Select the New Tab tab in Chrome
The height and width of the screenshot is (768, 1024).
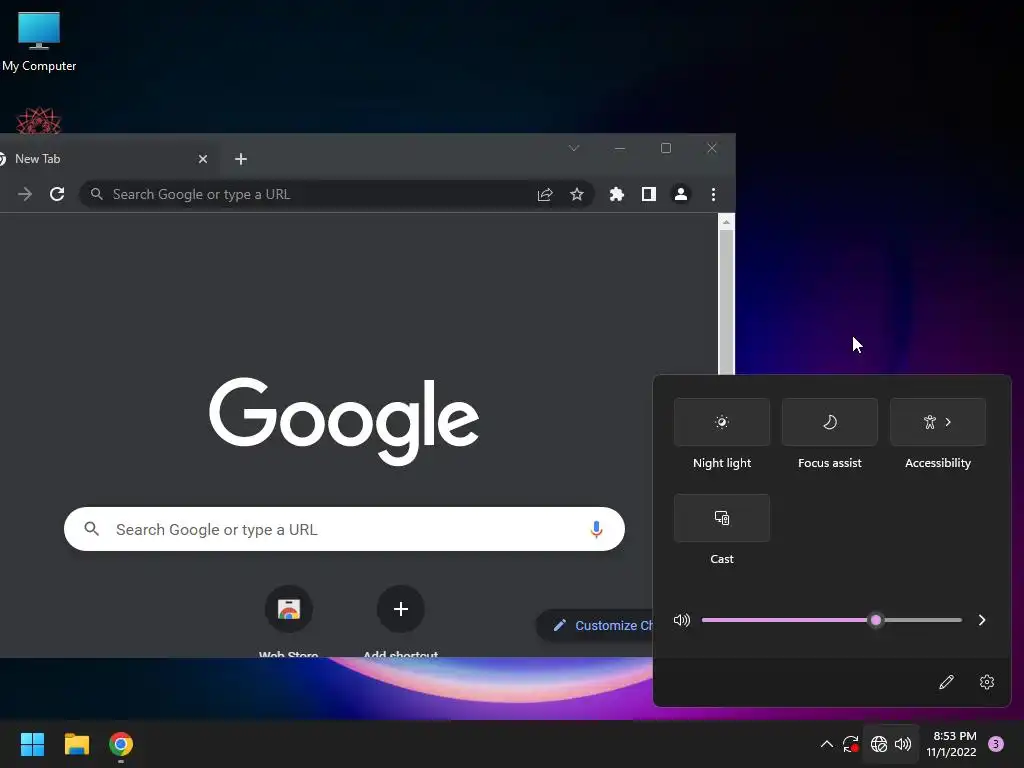[x=98, y=159]
